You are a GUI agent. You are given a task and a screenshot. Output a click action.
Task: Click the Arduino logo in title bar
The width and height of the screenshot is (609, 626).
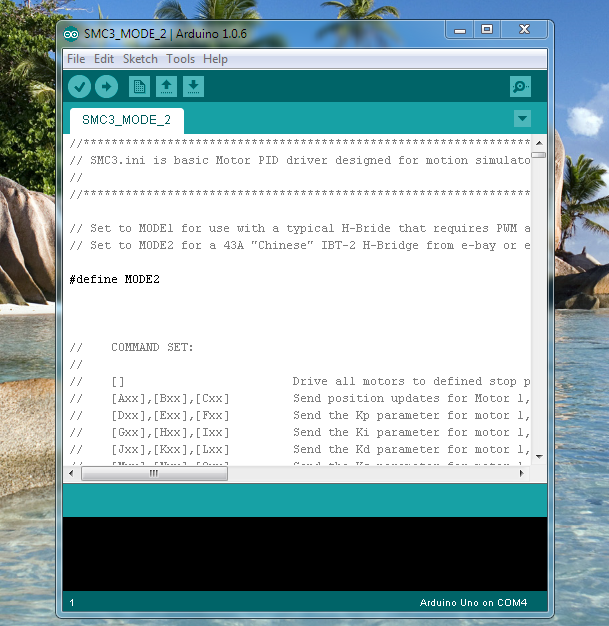72,33
